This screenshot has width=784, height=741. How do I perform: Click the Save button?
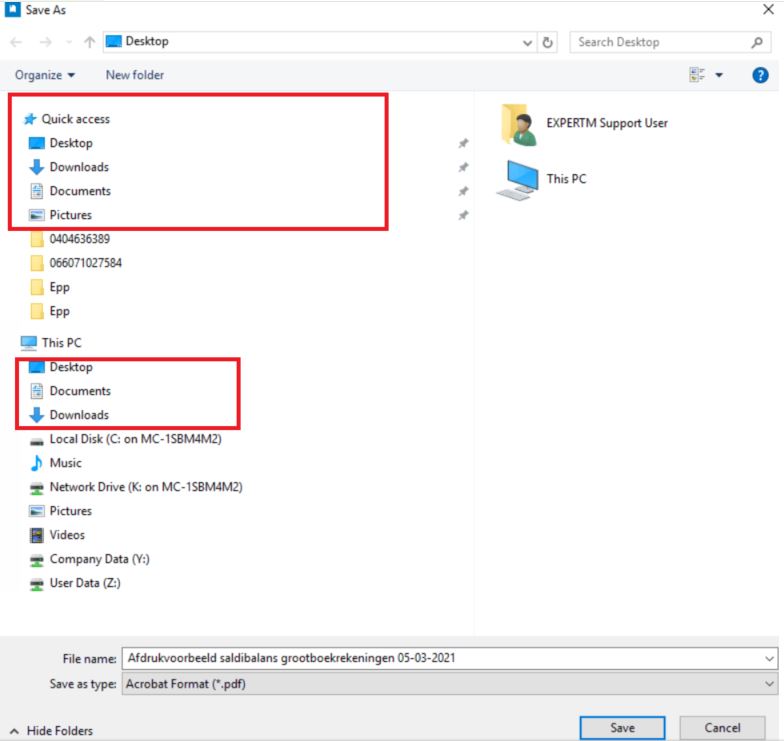click(622, 728)
